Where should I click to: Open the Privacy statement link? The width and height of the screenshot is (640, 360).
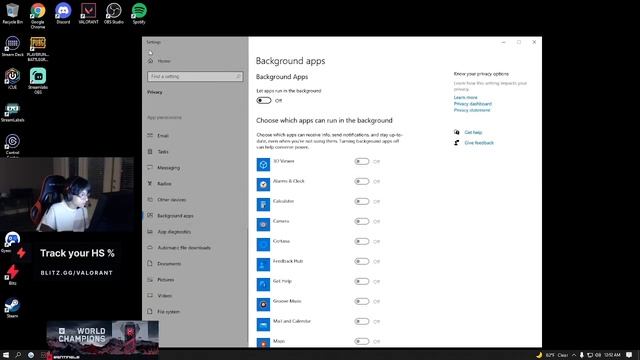(x=472, y=110)
